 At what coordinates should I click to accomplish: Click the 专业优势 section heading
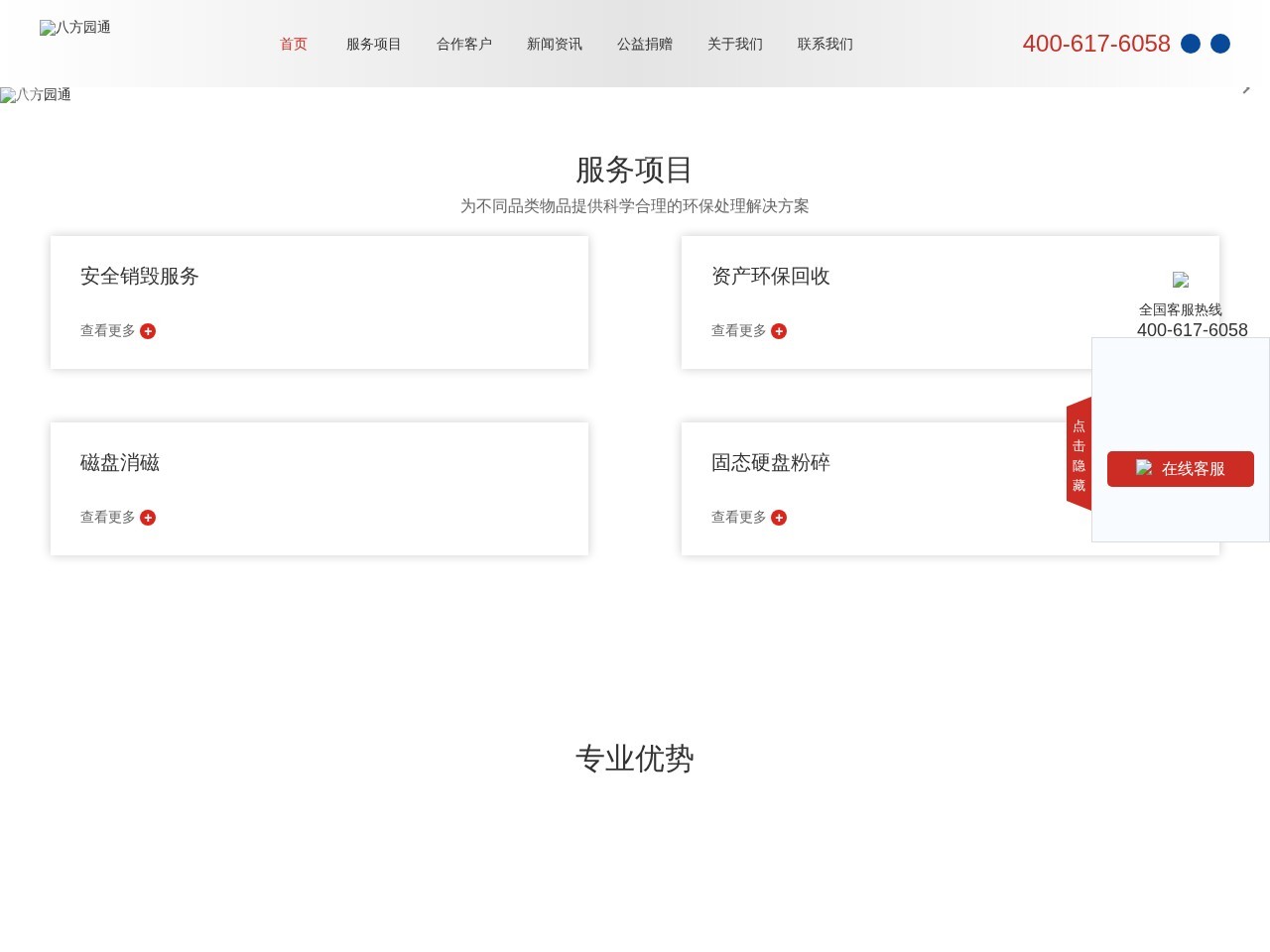(x=635, y=759)
